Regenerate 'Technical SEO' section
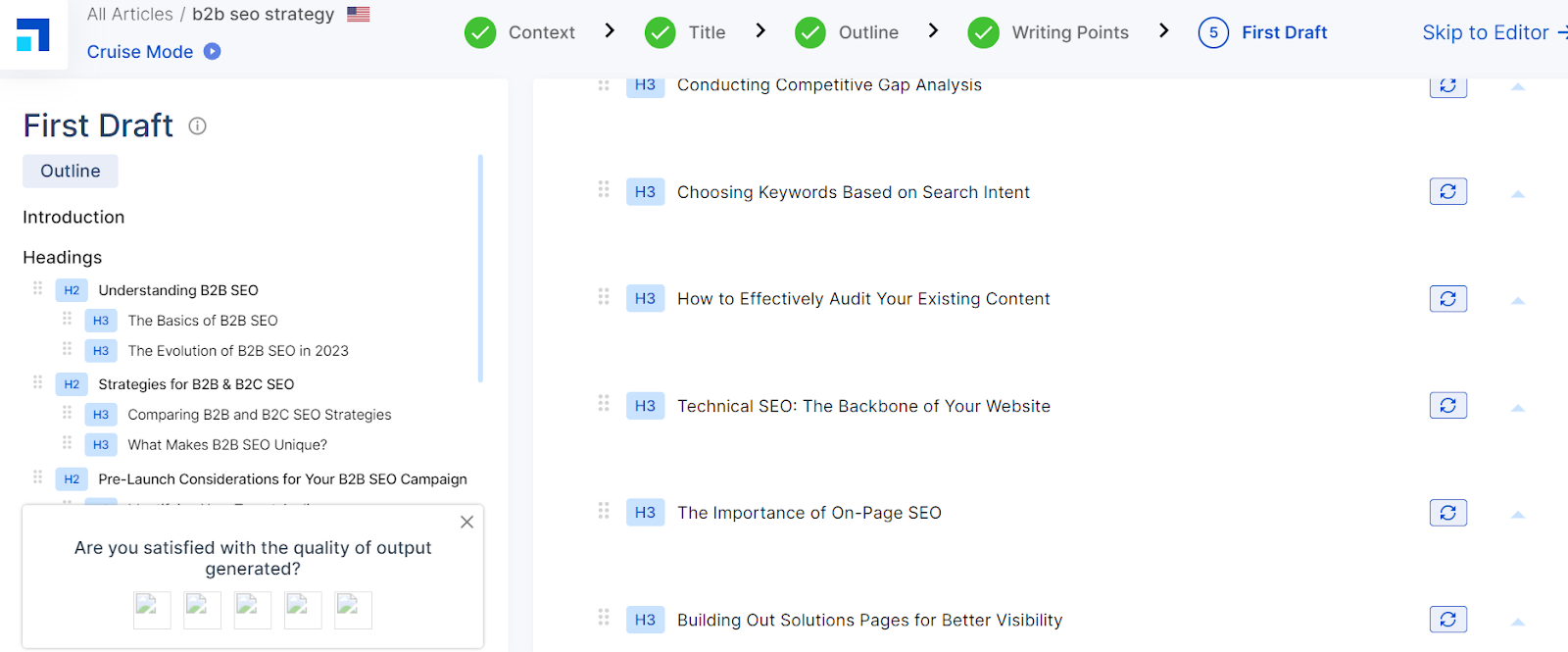 point(1447,405)
